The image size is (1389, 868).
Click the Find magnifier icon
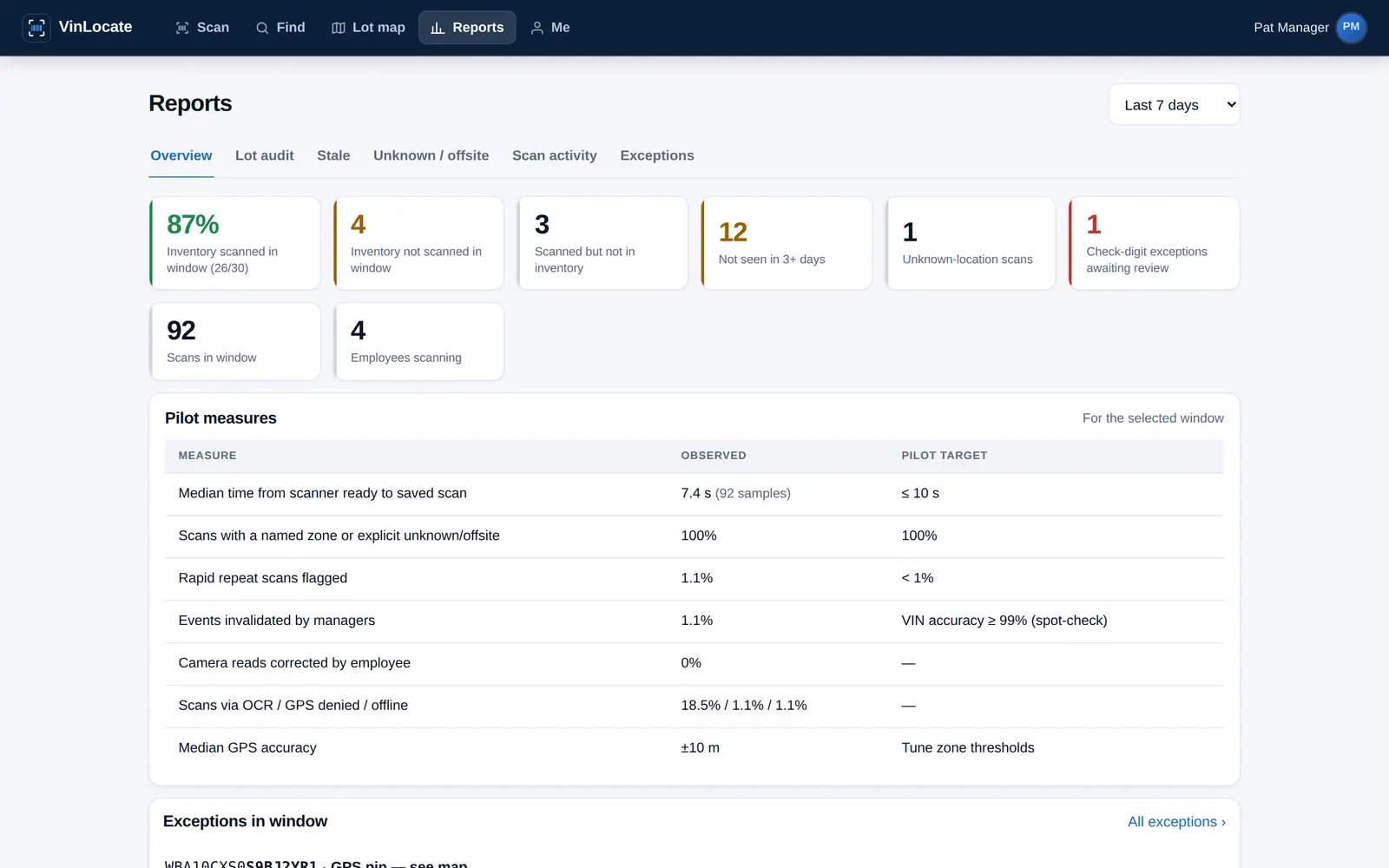point(262,28)
